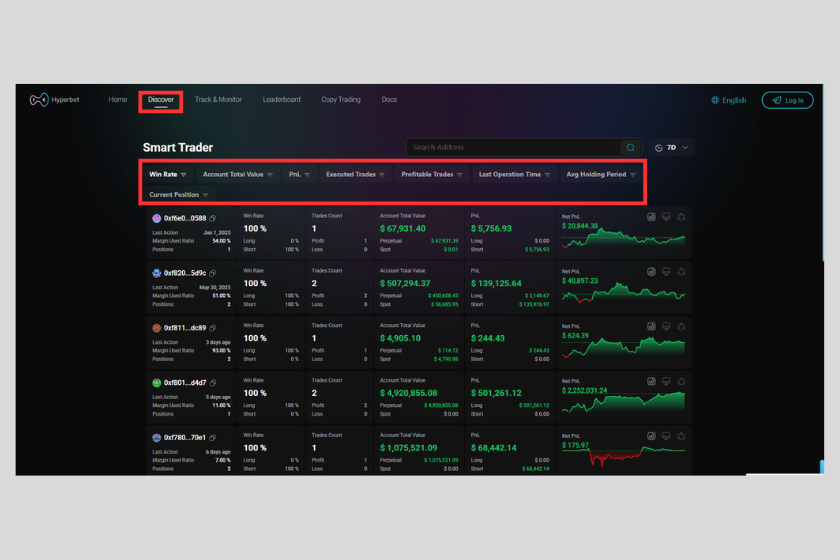Open chart analysis icon for 0xf811...dc89 row

(651, 326)
